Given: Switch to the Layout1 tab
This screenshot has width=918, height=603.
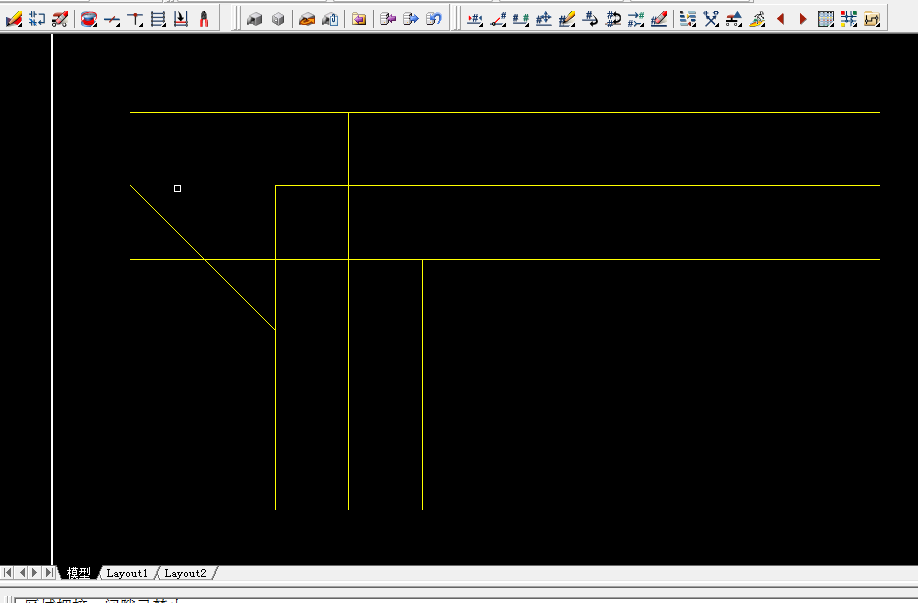Looking at the screenshot, I should coord(127,573).
